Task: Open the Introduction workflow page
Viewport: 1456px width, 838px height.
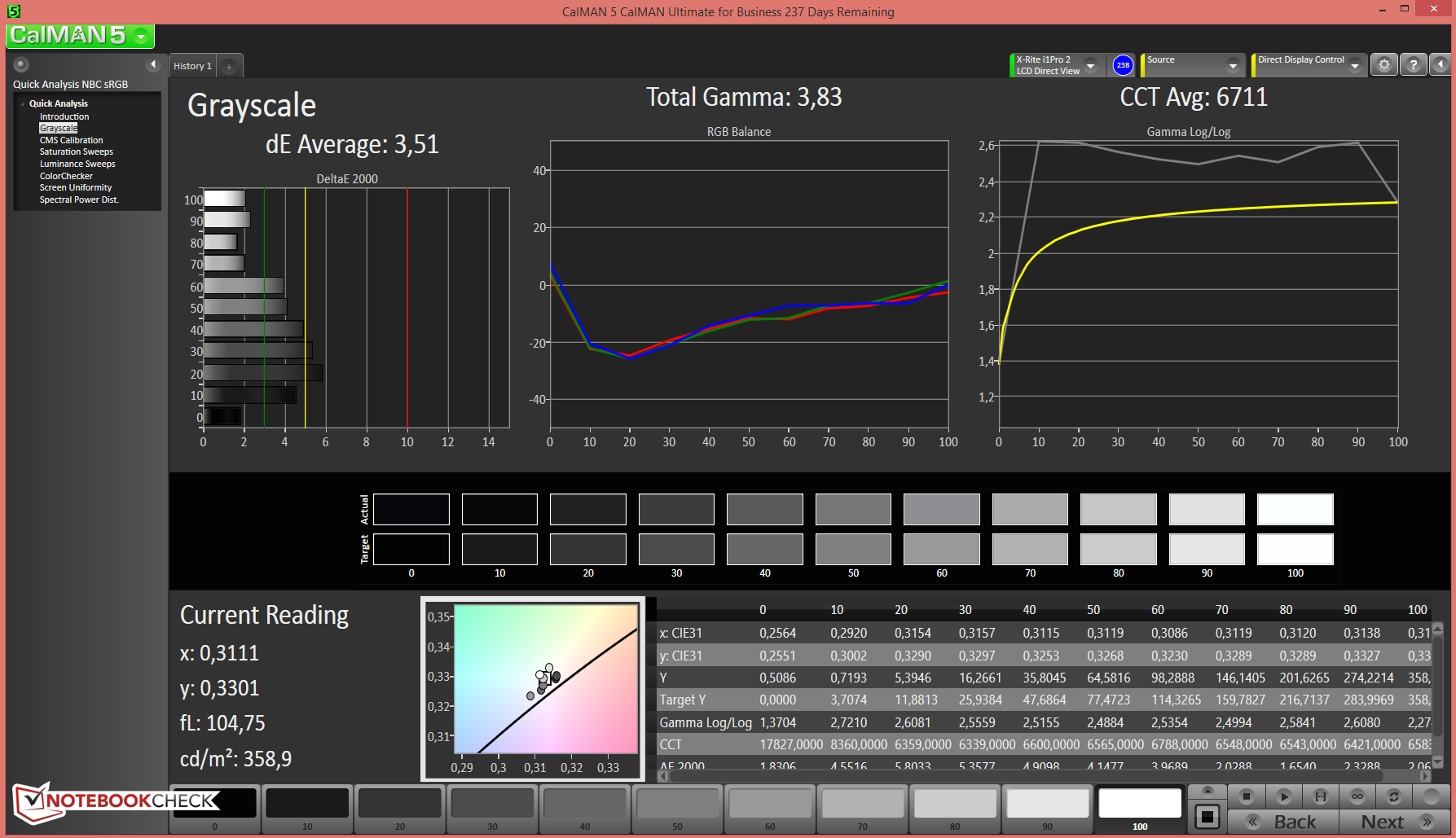Action: [64, 116]
